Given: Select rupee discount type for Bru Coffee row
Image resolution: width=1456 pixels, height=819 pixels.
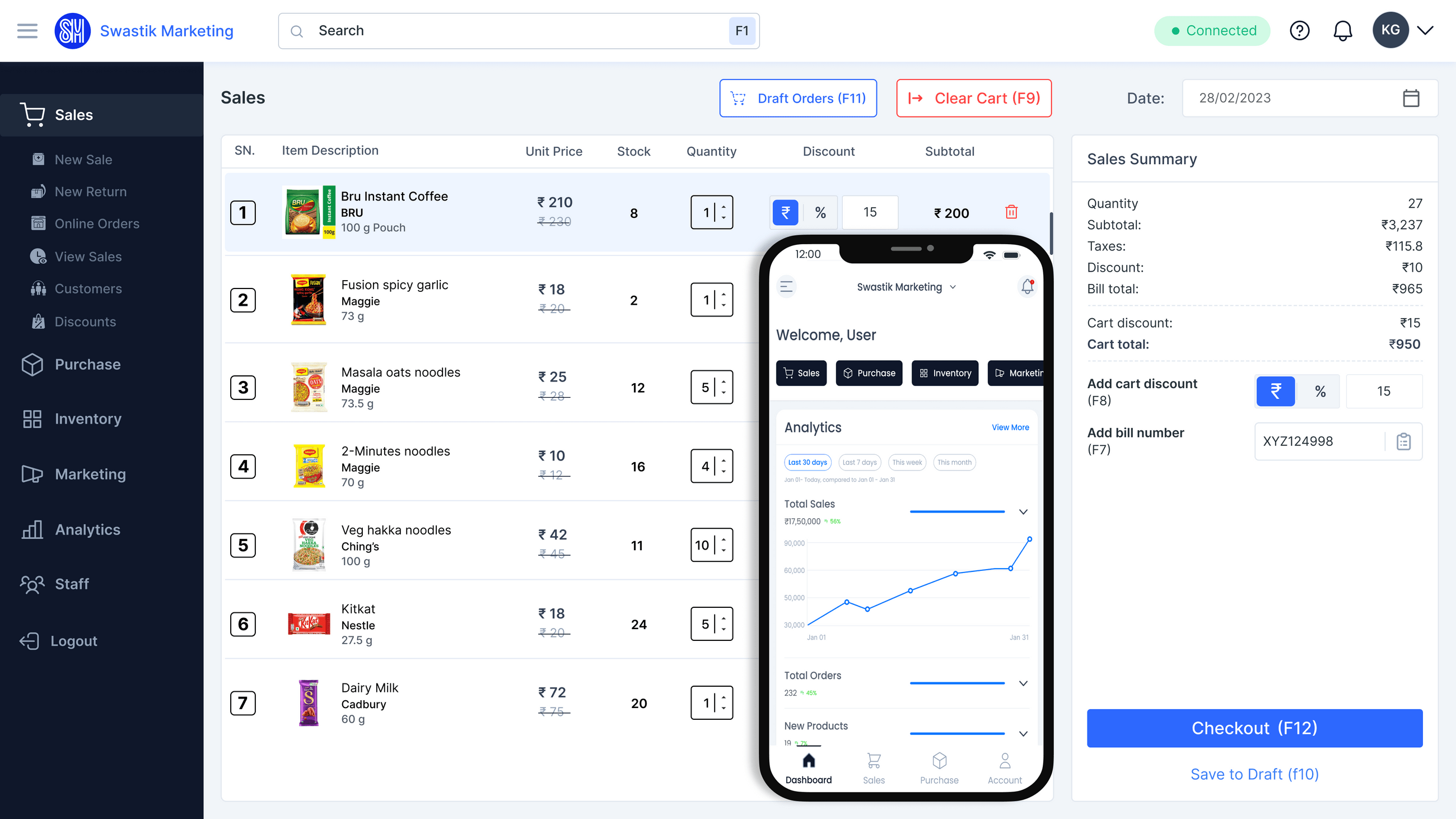Looking at the screenshot, I should click(785, 212).
